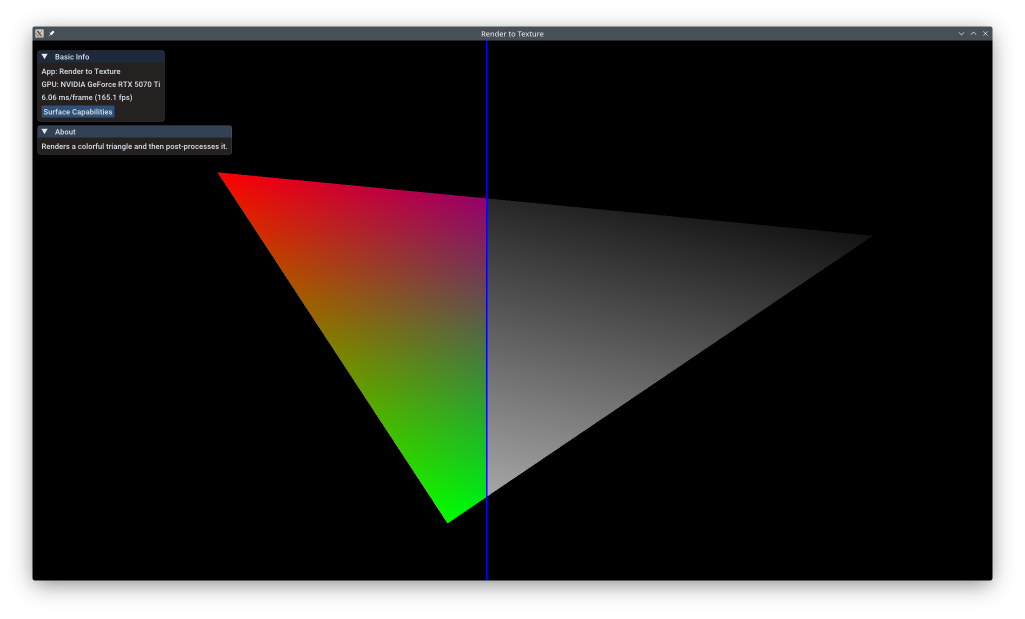Collapse the Basic Info panel via its triangle

44,56
